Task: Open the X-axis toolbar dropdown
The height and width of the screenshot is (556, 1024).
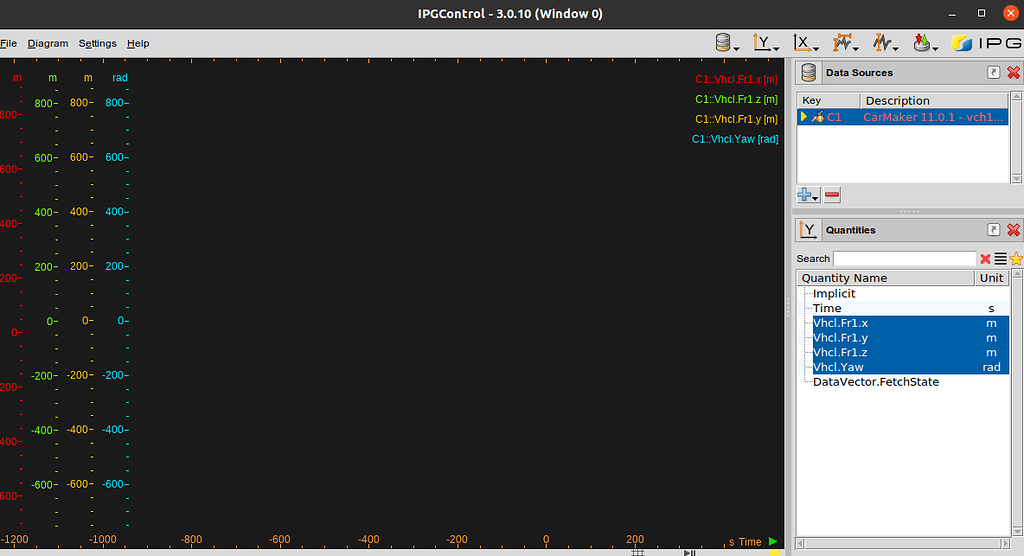Action: [806, 43]
